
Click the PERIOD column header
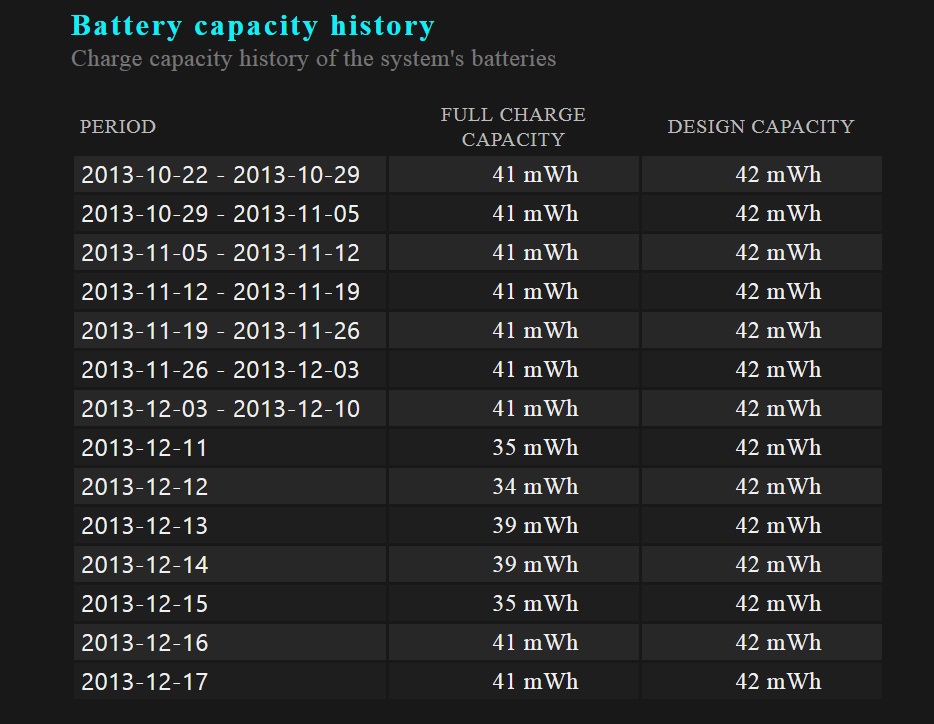tap(118, 127)
